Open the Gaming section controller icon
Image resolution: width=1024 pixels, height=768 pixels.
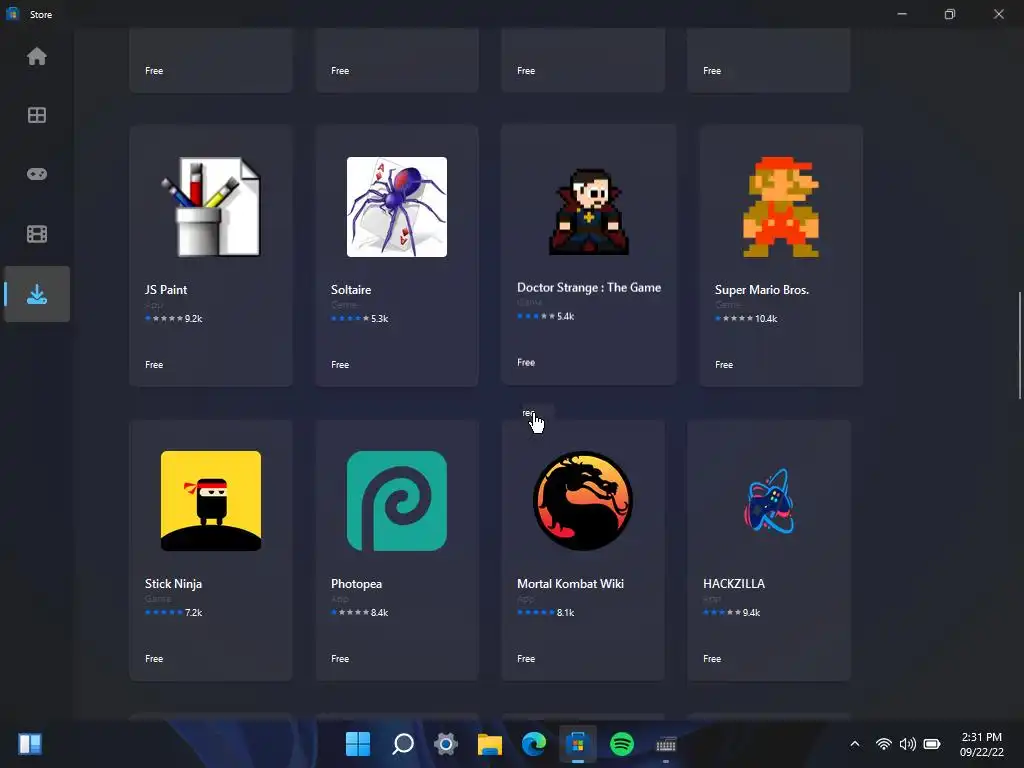tap(37, 174)
